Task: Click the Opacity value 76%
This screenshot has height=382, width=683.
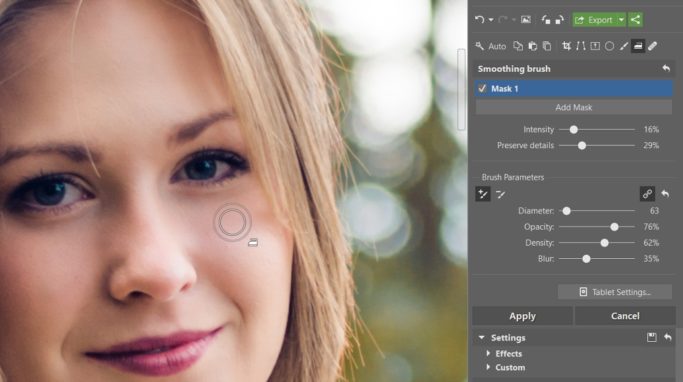Action: point(651,227)
